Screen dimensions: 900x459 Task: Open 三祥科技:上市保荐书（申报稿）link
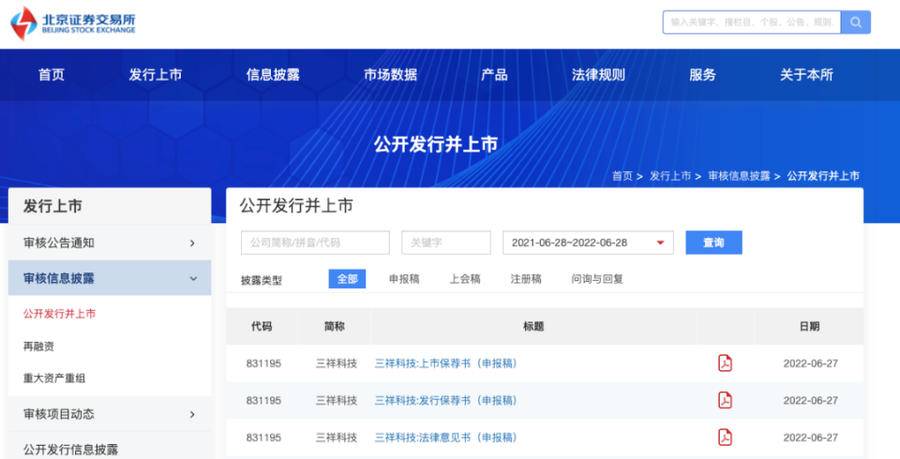click(446, 363)
